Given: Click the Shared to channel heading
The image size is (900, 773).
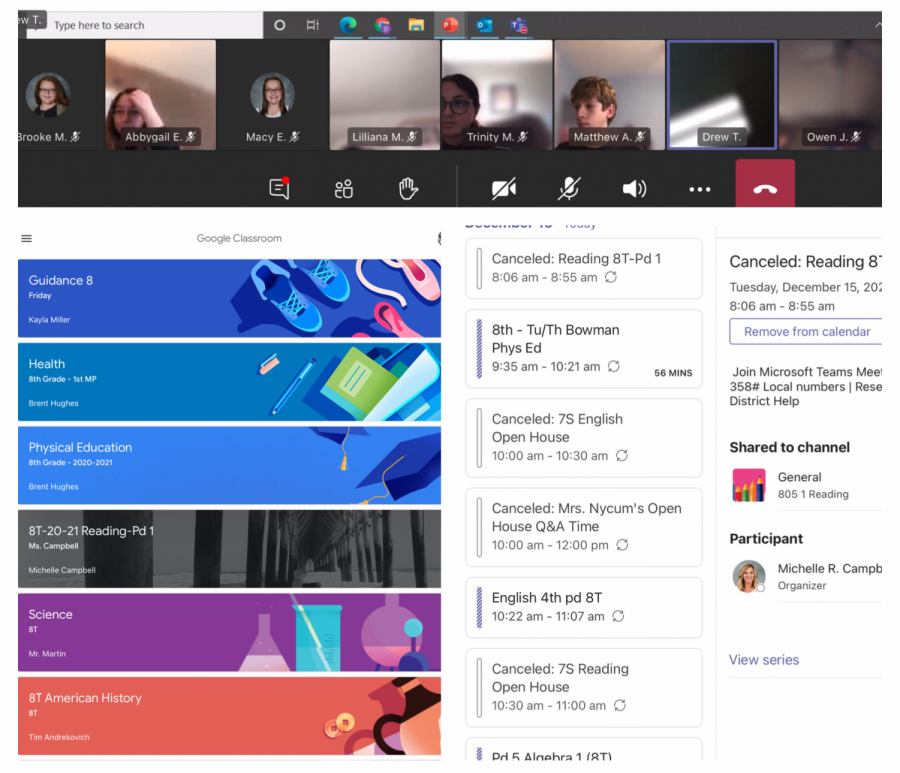Looking at the screenshot, I should coord(789,448).
